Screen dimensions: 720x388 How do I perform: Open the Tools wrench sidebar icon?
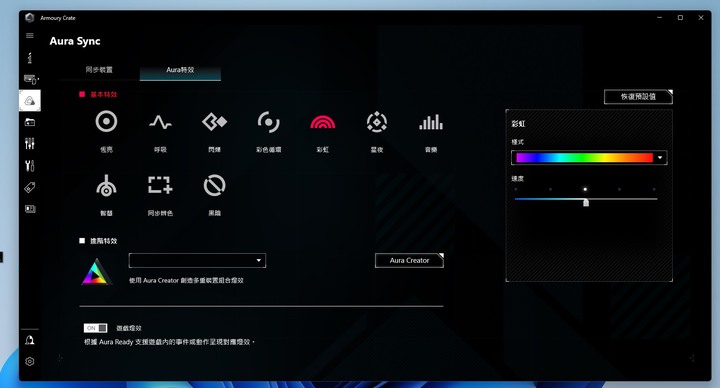pos(30,165)
